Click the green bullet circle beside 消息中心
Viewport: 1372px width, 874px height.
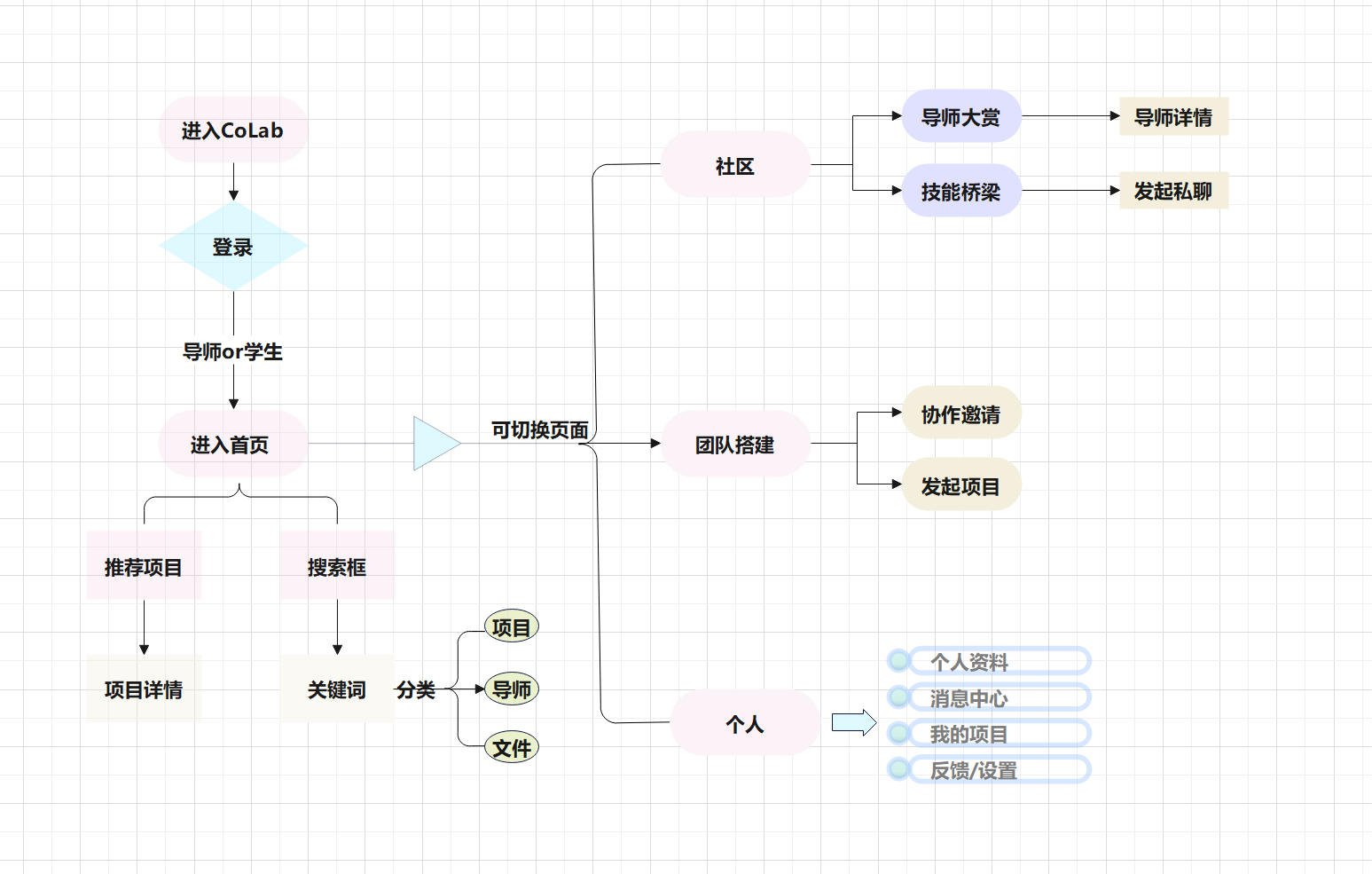pyautogui.click(x=898, y=697)
